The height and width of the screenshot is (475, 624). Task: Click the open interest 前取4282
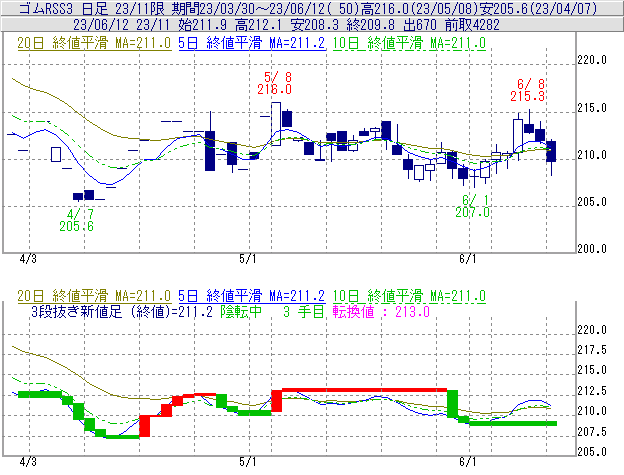click(472, 25)
